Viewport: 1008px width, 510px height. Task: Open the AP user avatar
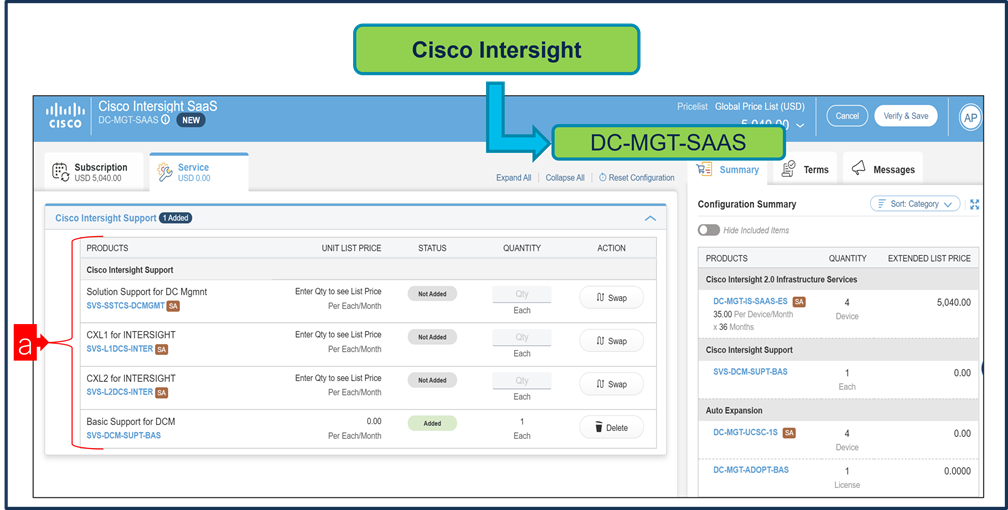click(969, 118)
